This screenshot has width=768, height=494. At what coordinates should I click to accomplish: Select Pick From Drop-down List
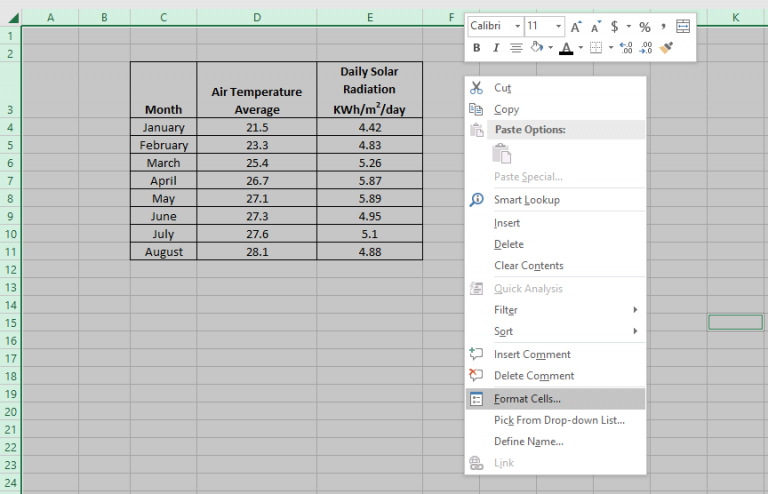pos(555,420)
